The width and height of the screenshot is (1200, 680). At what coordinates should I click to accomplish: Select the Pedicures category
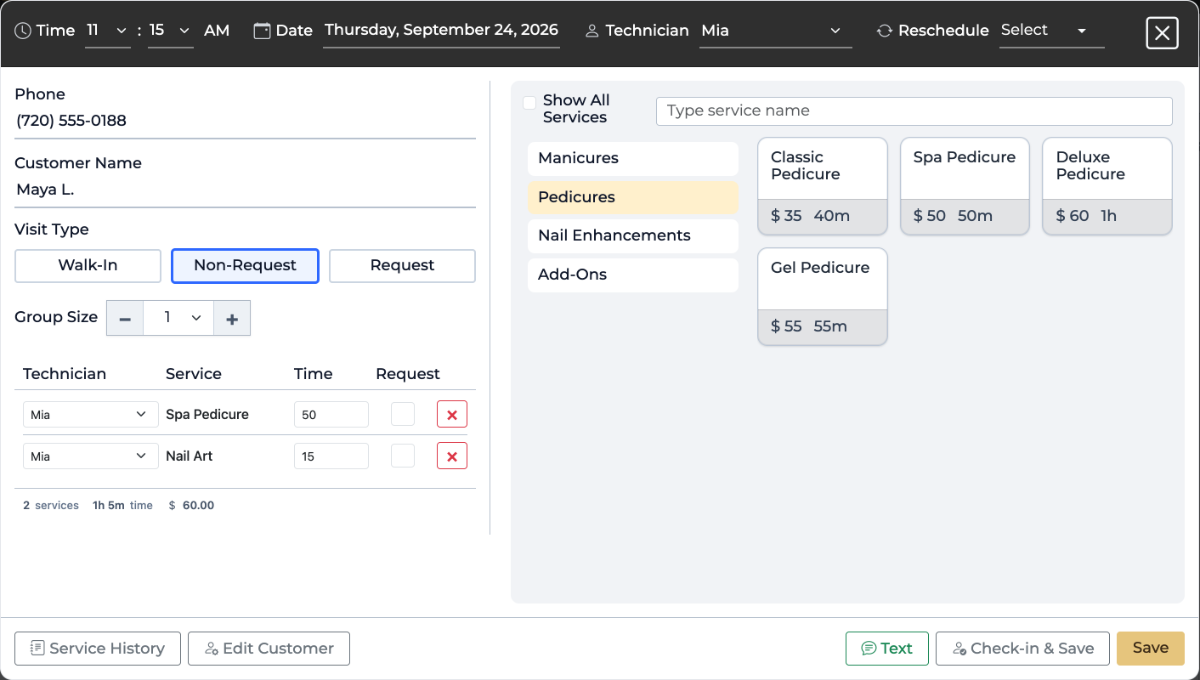633,197
